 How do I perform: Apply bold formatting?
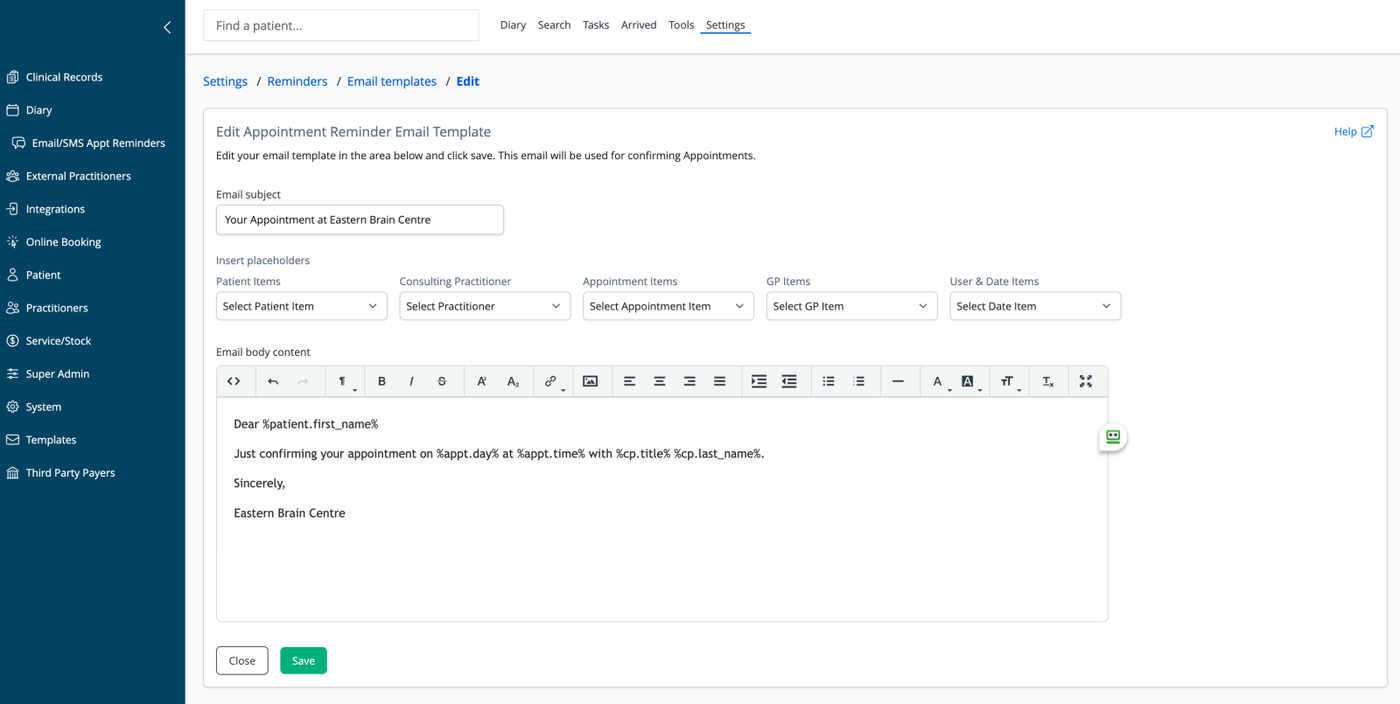point(381,381)
